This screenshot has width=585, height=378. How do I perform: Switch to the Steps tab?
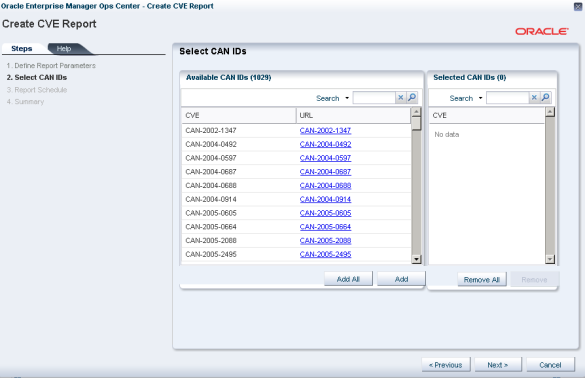[22, 49]
